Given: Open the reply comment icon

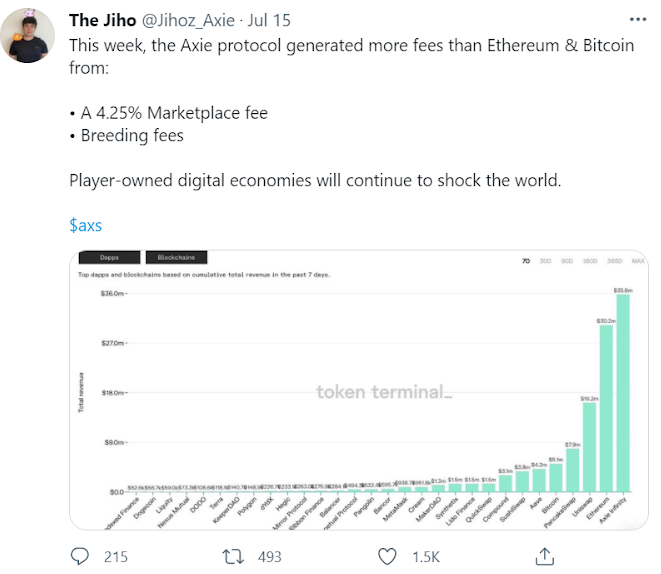Looking at the screenshot, I should click(80, 556).
